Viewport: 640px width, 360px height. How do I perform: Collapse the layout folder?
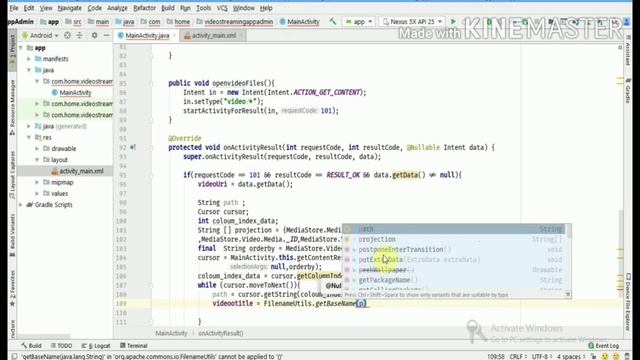point(37,160)
